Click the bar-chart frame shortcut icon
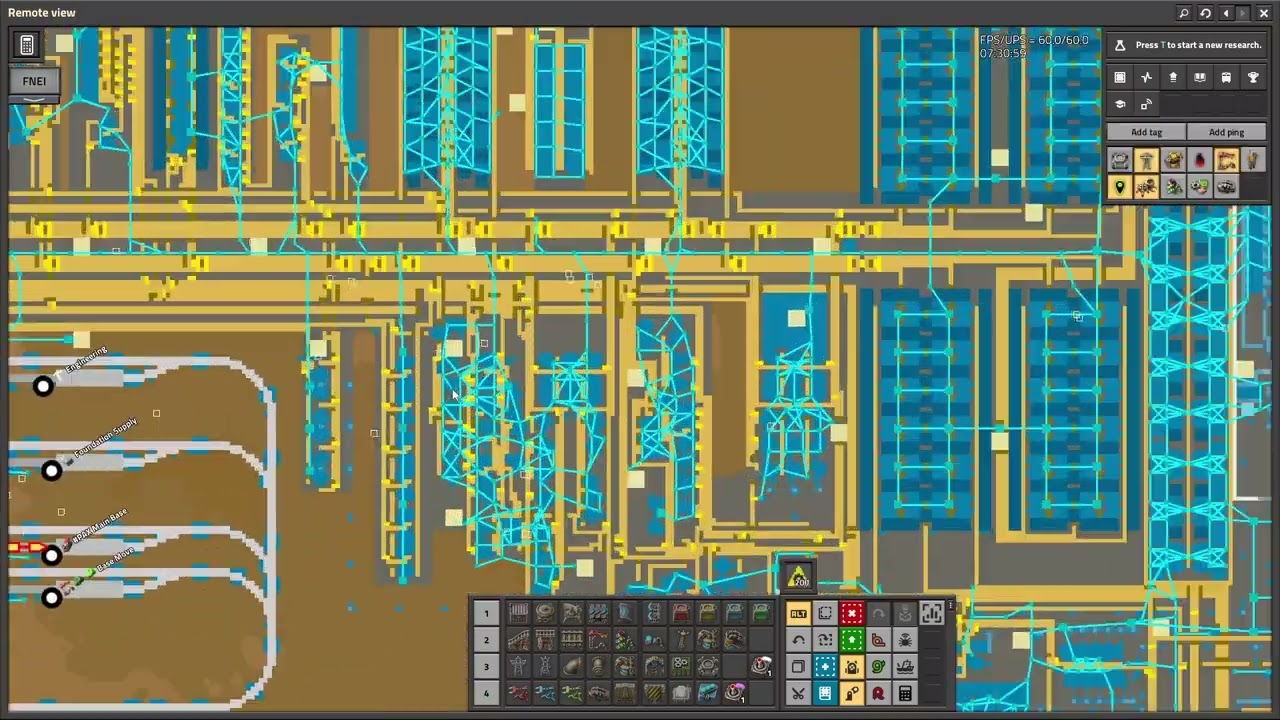 (931, 613)
